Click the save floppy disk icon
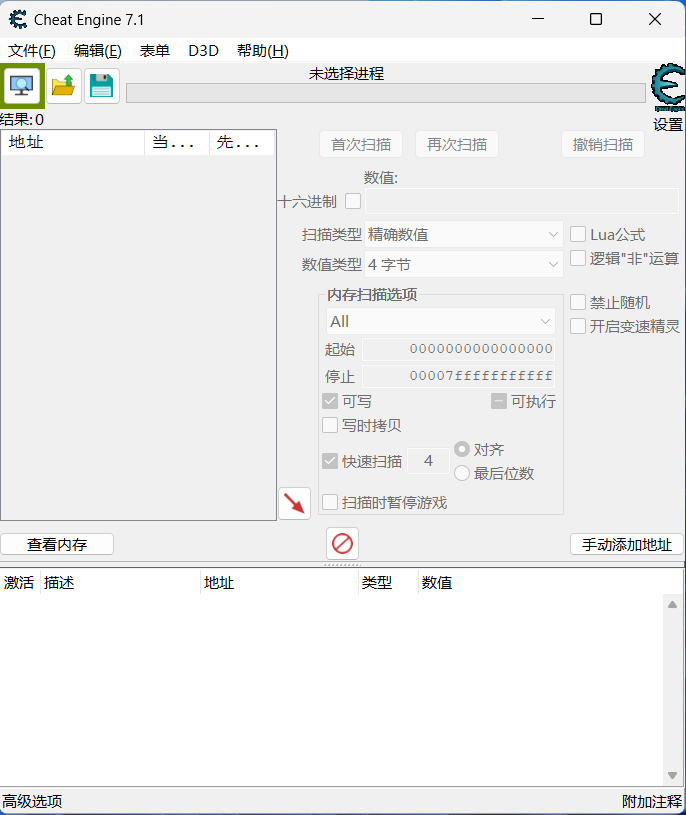The image size is (686, 815). click(x=102, y=86)
